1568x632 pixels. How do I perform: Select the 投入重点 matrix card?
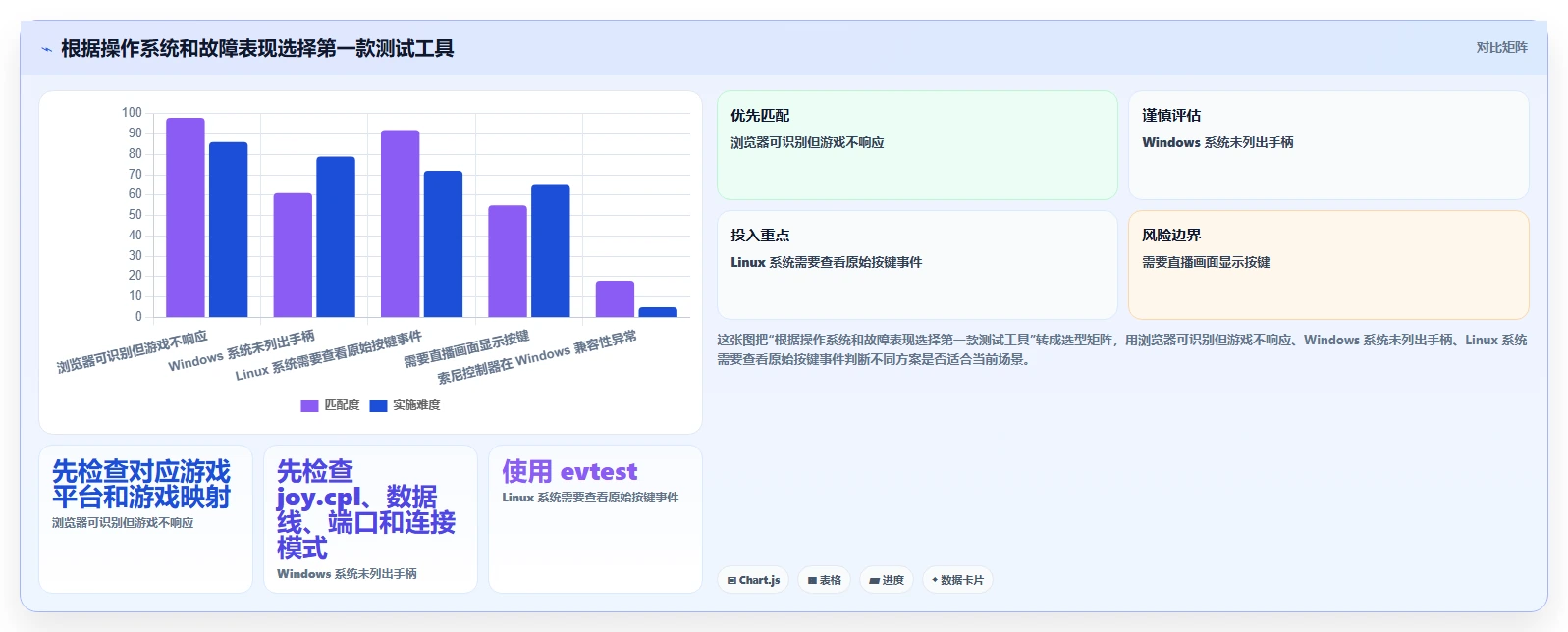[x=917, y=265]
